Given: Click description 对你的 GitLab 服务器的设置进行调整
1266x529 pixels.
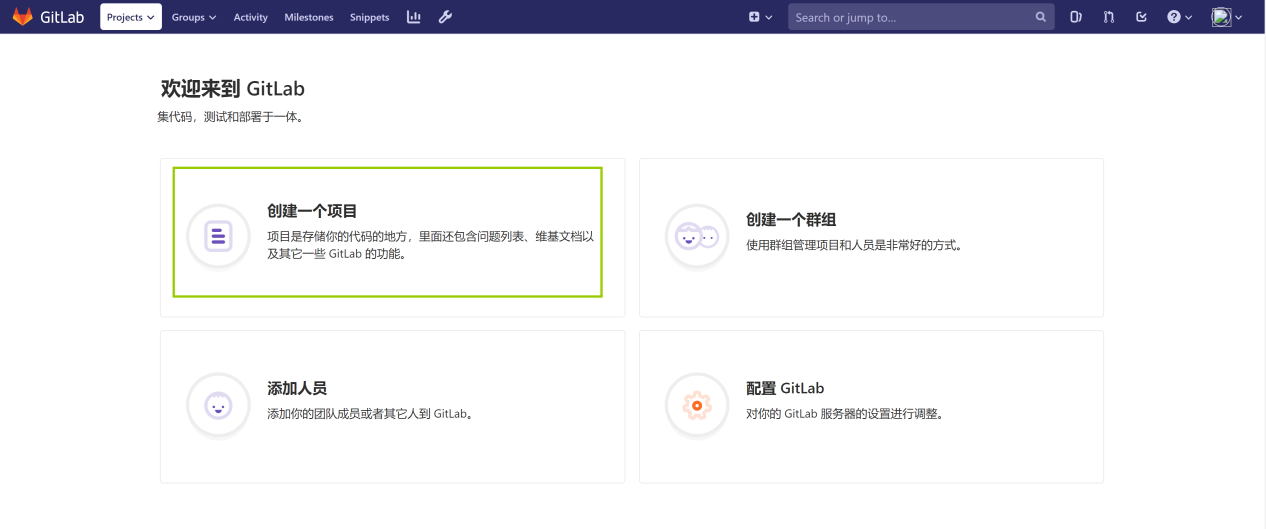Looking at the screenshot, I should coord(846,413).
